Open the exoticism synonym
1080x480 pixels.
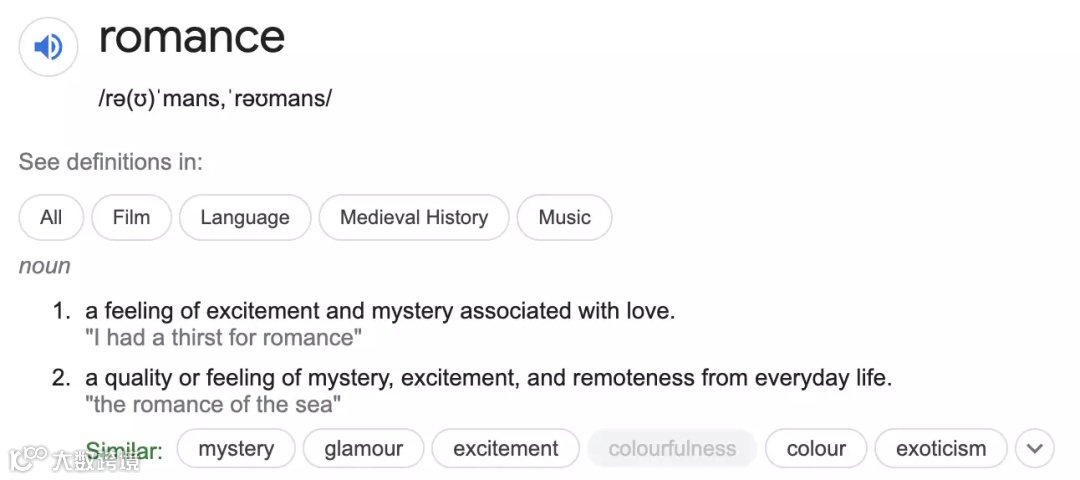pyautogui.click(x=941, y=449)
